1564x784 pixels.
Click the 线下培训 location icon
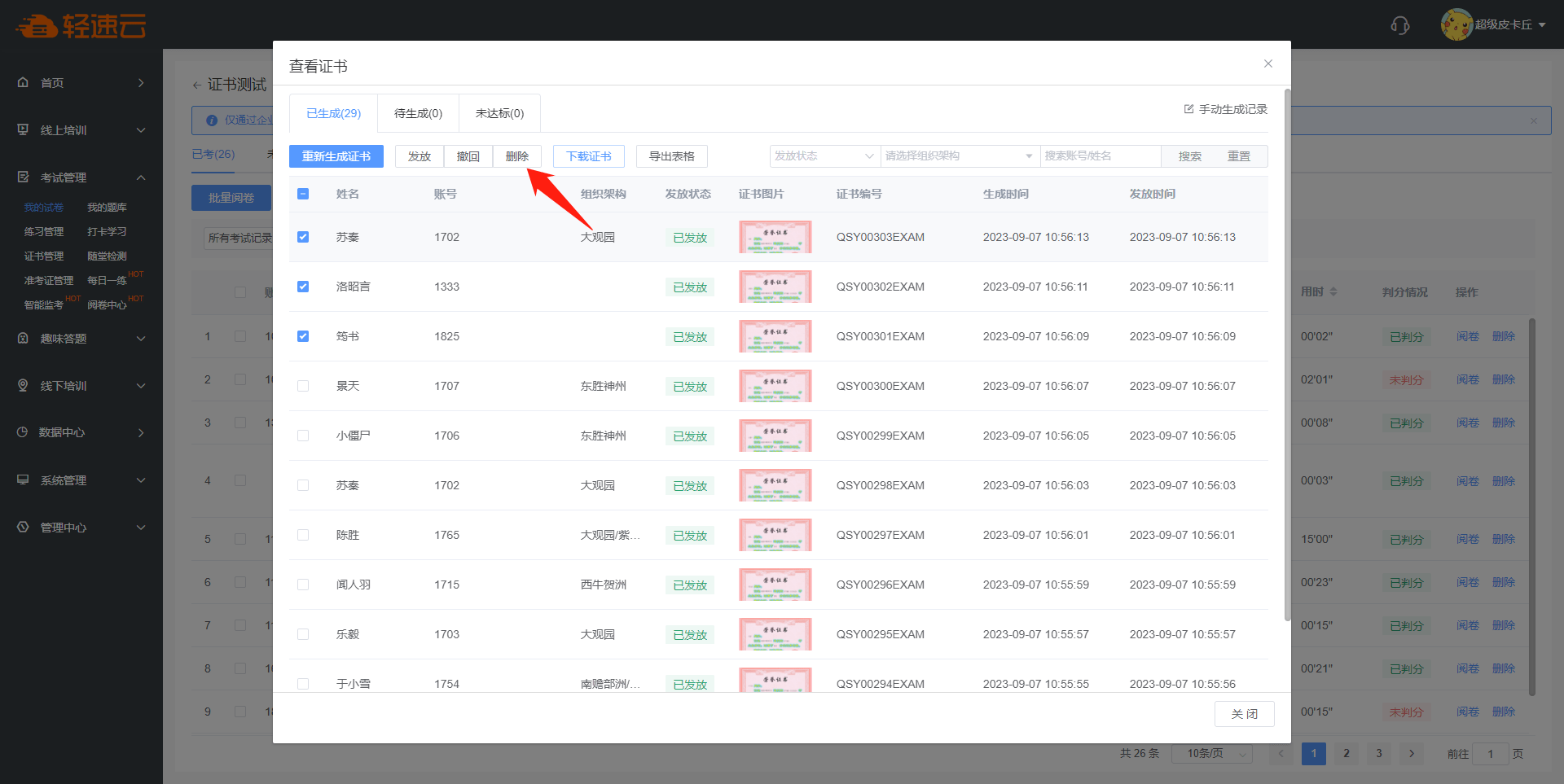click(x=23, y=385)
